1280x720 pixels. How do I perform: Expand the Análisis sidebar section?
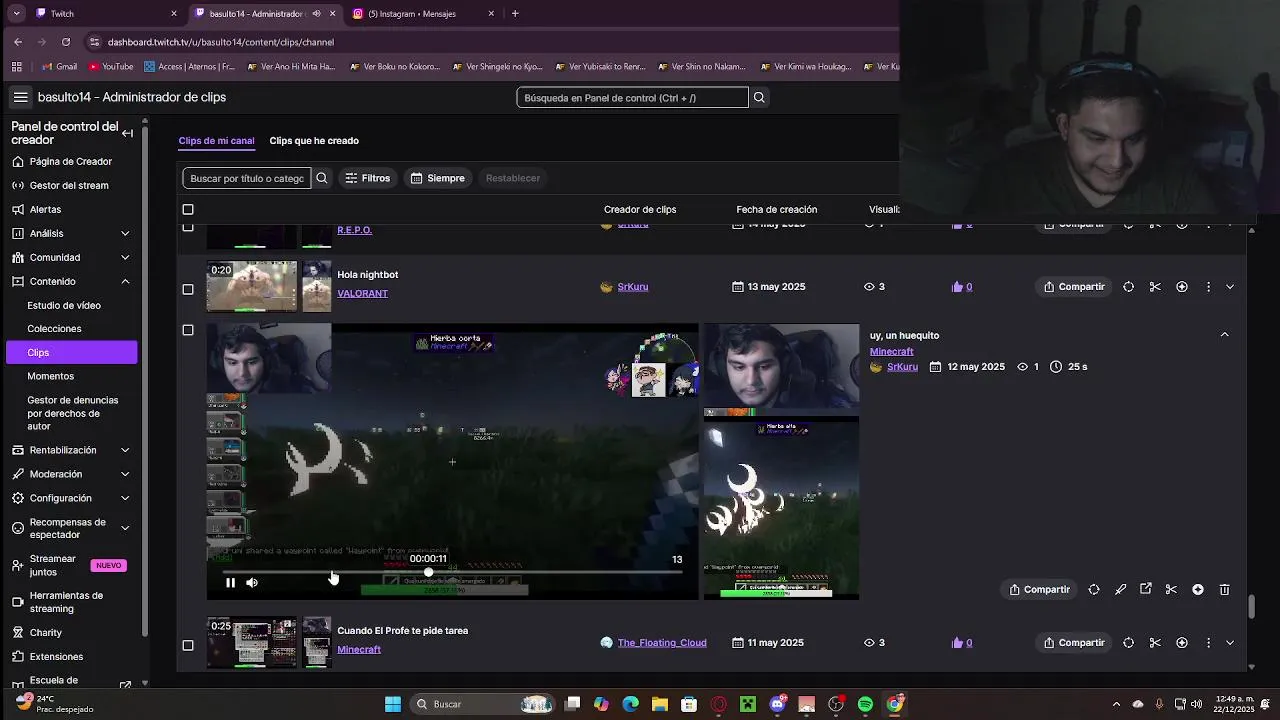click(x=125, y=233)
